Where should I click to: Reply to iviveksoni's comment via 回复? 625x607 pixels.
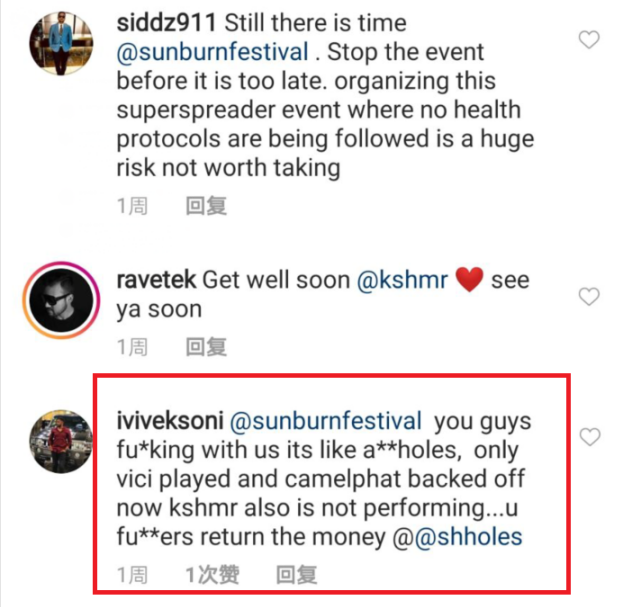click(297, 575)
